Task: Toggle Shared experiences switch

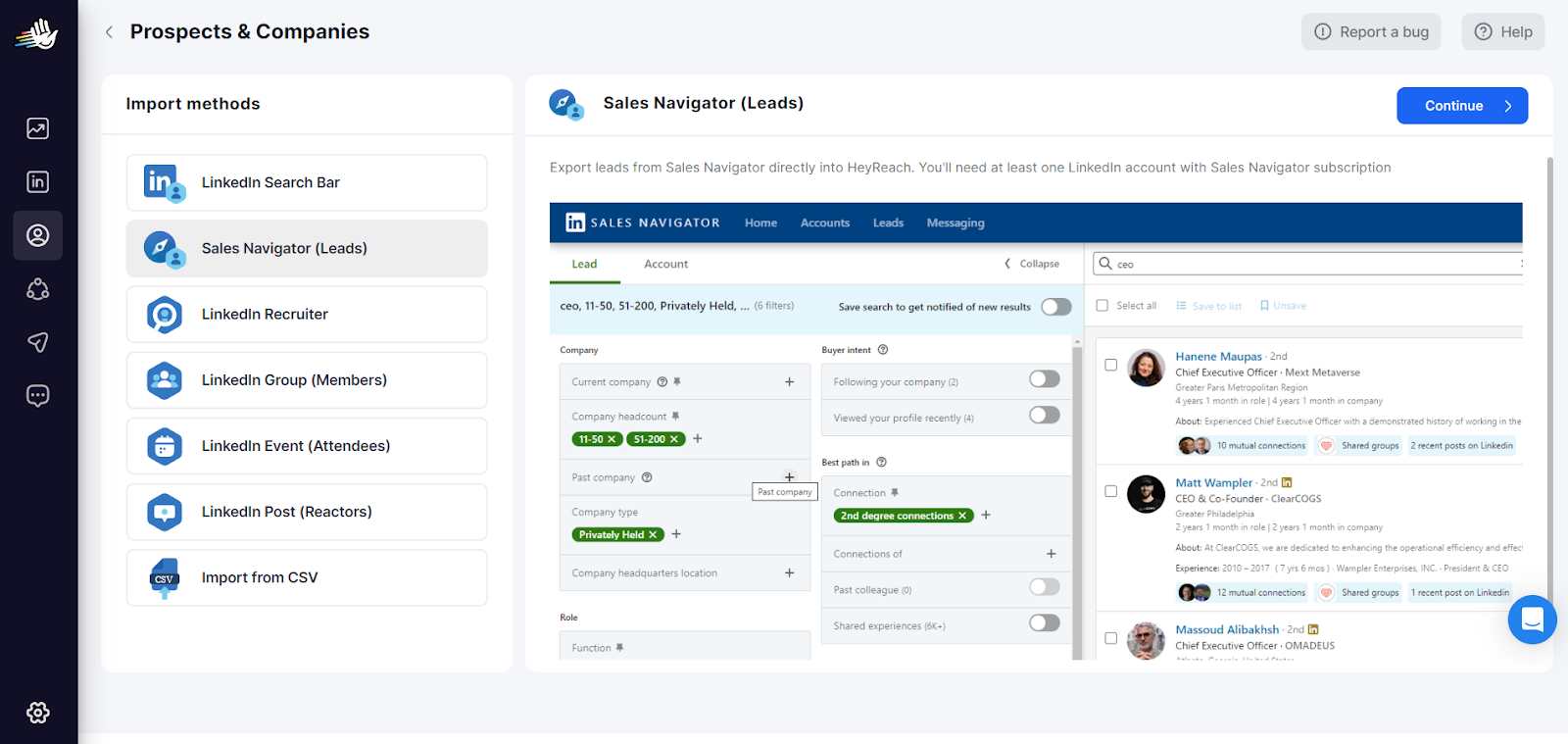Action: point(1045,623)
